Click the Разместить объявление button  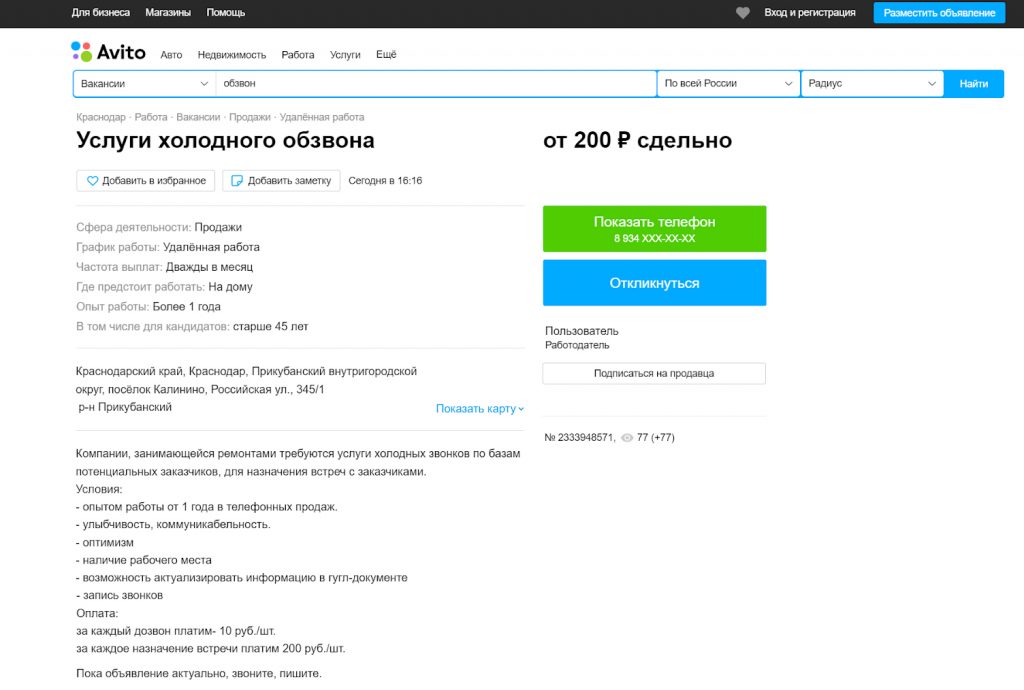click(x=938, y=12)
